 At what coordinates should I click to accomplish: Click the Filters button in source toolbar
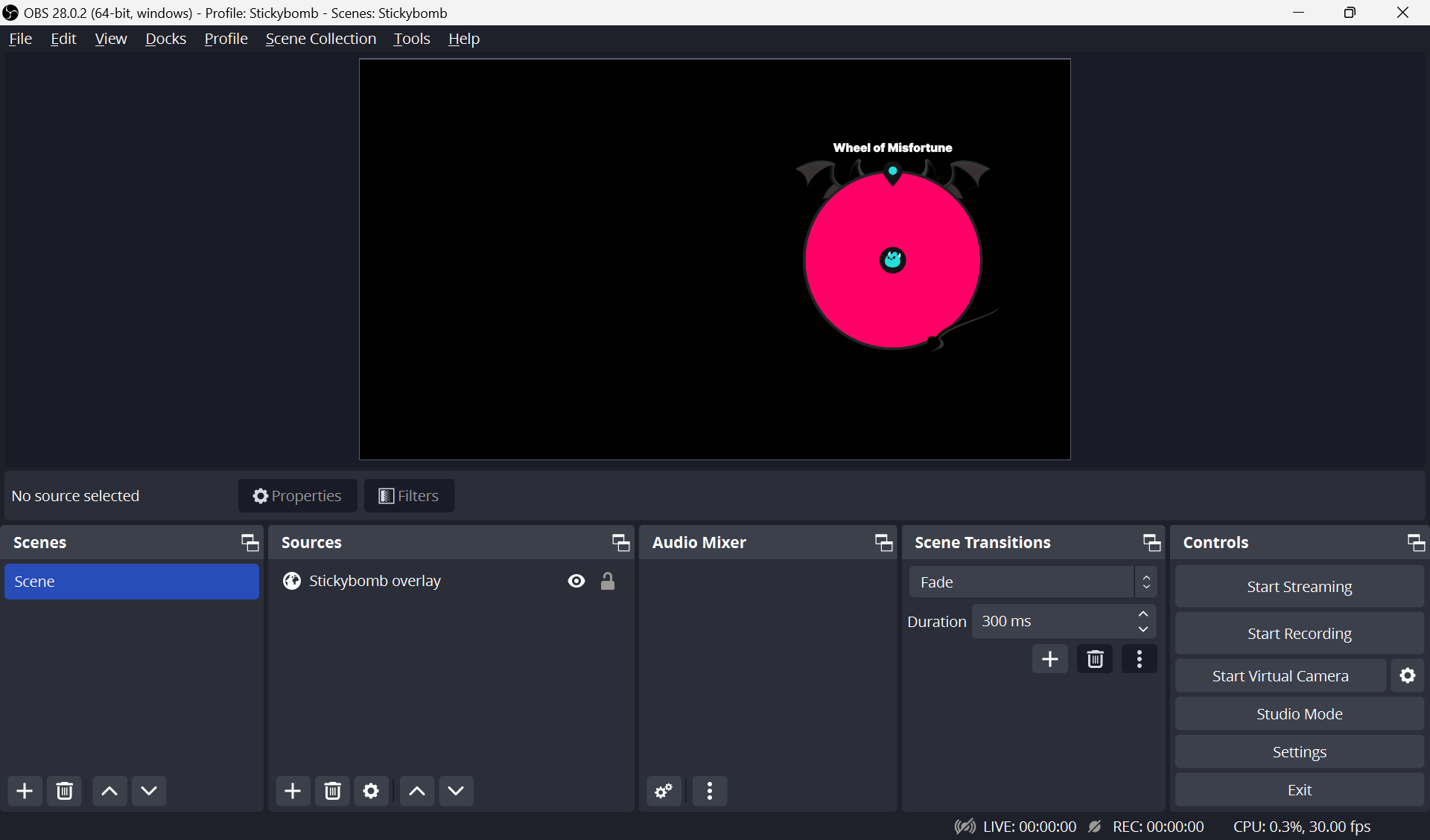point(409,496)
